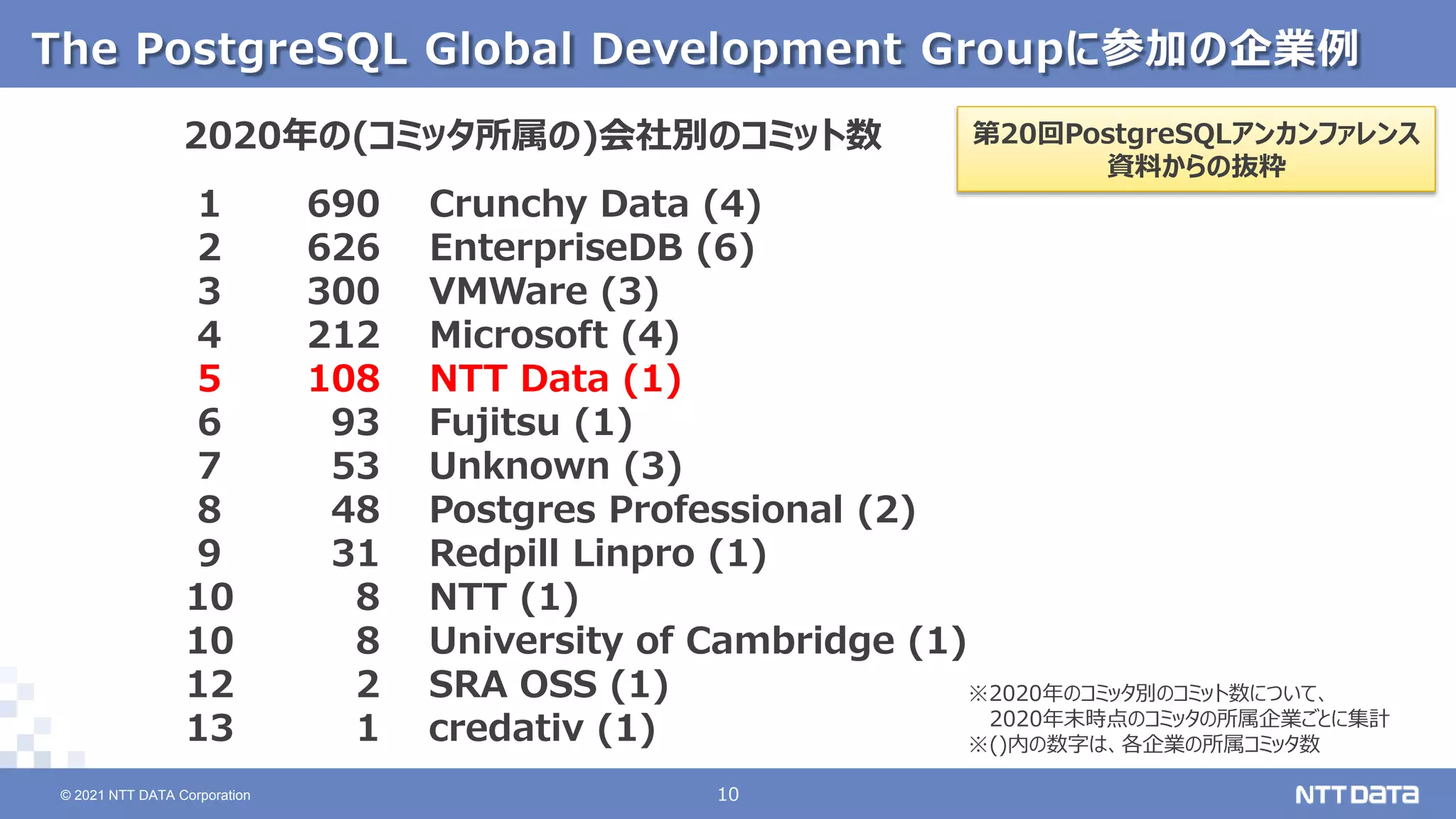Click the footnote starting '※2020年のコミッタ別のコミット数について'

1147,692
